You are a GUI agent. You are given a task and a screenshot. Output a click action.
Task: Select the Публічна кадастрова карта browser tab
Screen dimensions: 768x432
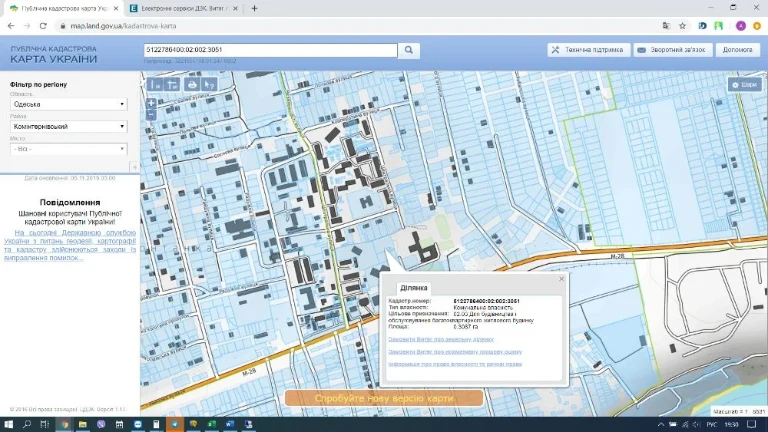point(64,8)
